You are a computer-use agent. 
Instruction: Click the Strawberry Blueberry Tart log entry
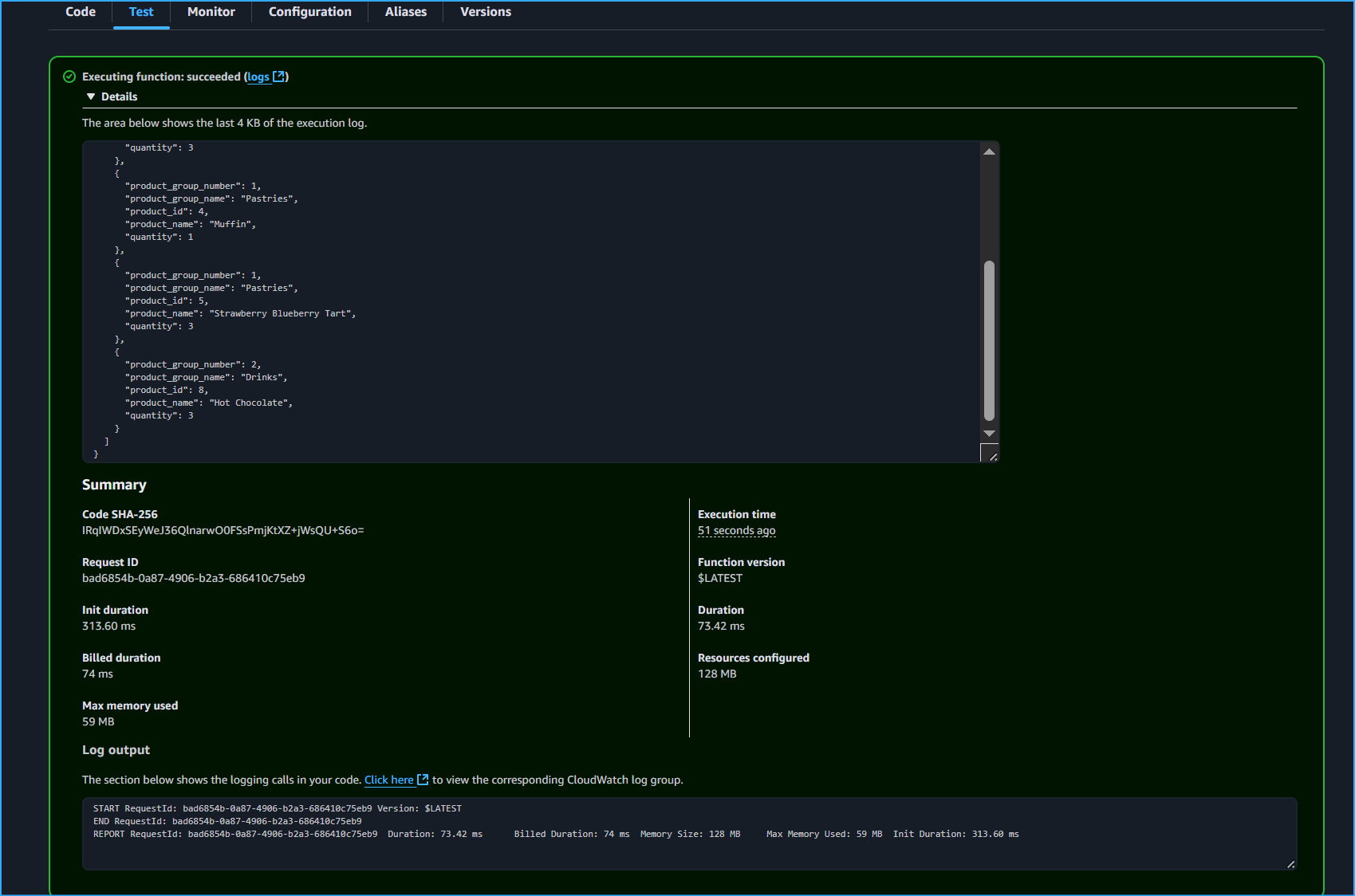click(282, 313)
